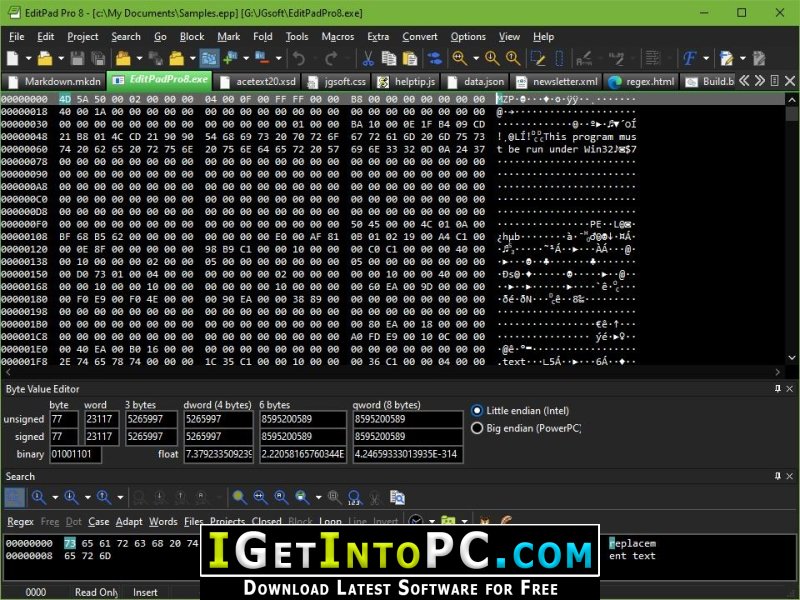The height and width of the screenshot is (600, 800).
Task: Open the Macros menu
Action: coord(337,37)
